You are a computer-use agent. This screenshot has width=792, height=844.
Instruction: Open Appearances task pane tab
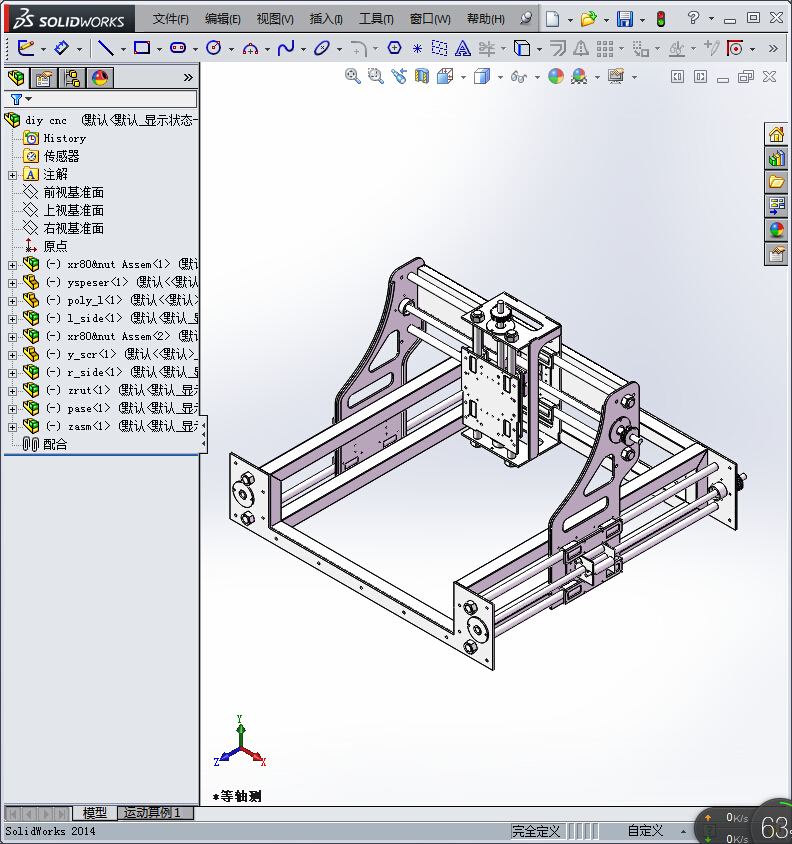pos(776,230)
